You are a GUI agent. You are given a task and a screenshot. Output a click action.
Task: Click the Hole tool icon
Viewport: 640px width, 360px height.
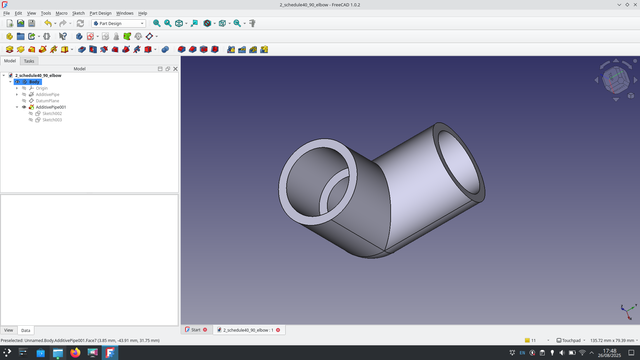pos(93,49)
